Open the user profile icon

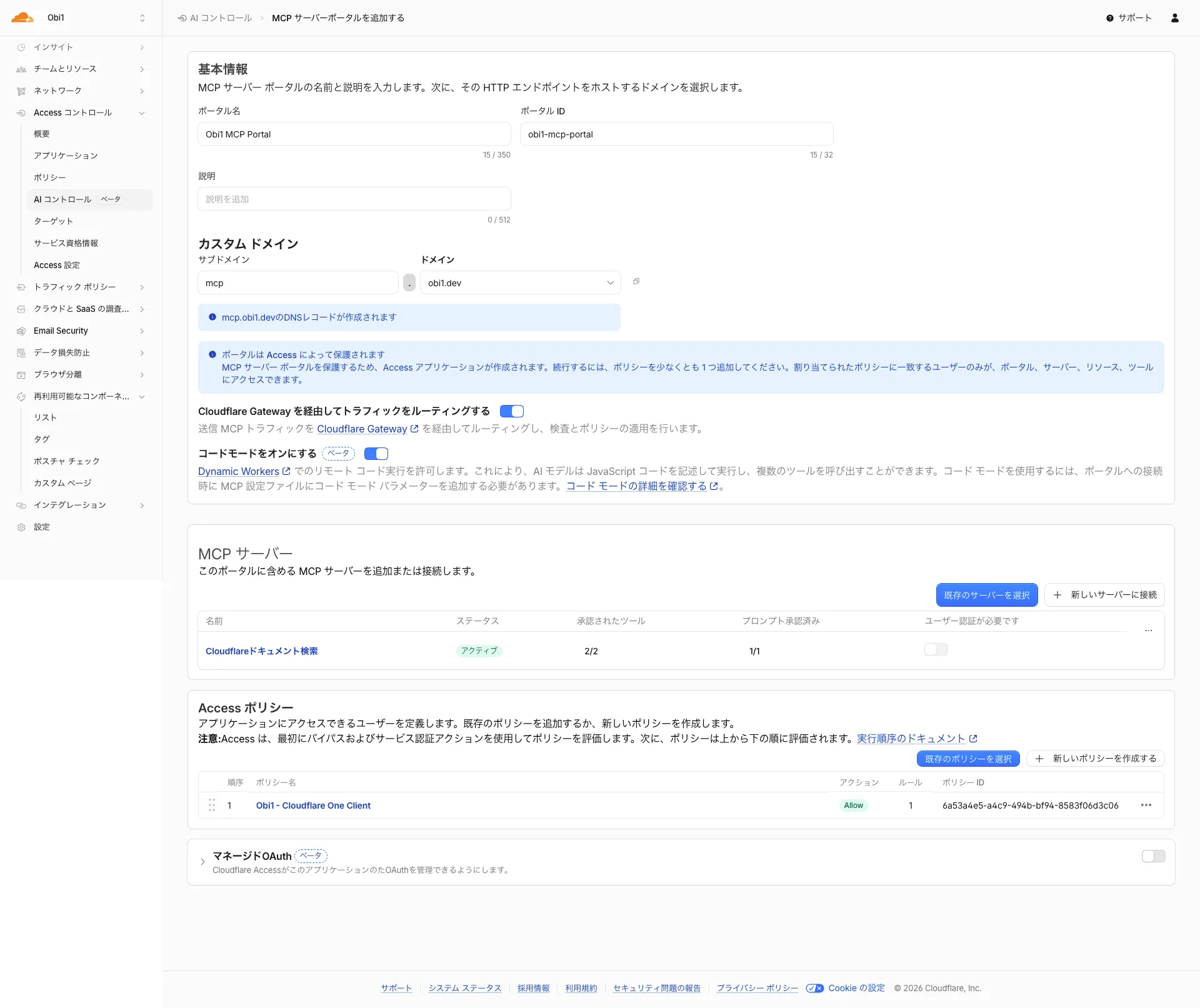pyautogui.click(x=1175, y=18)
